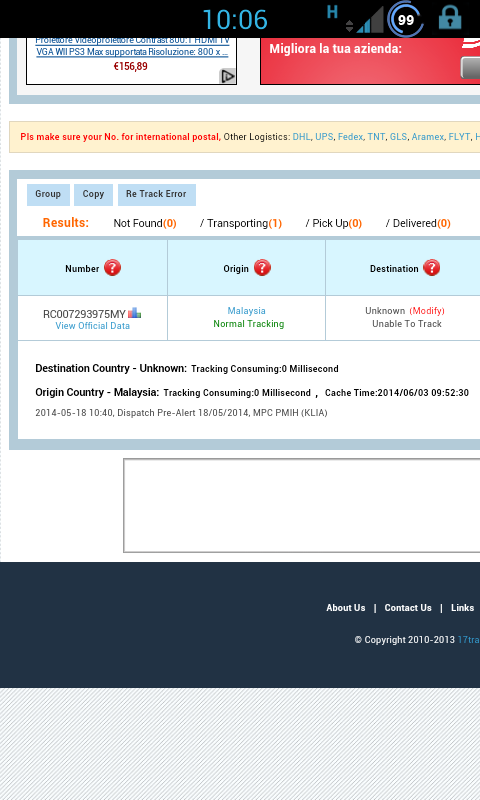Open Contact Us in the footer
480x800 pixels.
(x=408, y=608)
